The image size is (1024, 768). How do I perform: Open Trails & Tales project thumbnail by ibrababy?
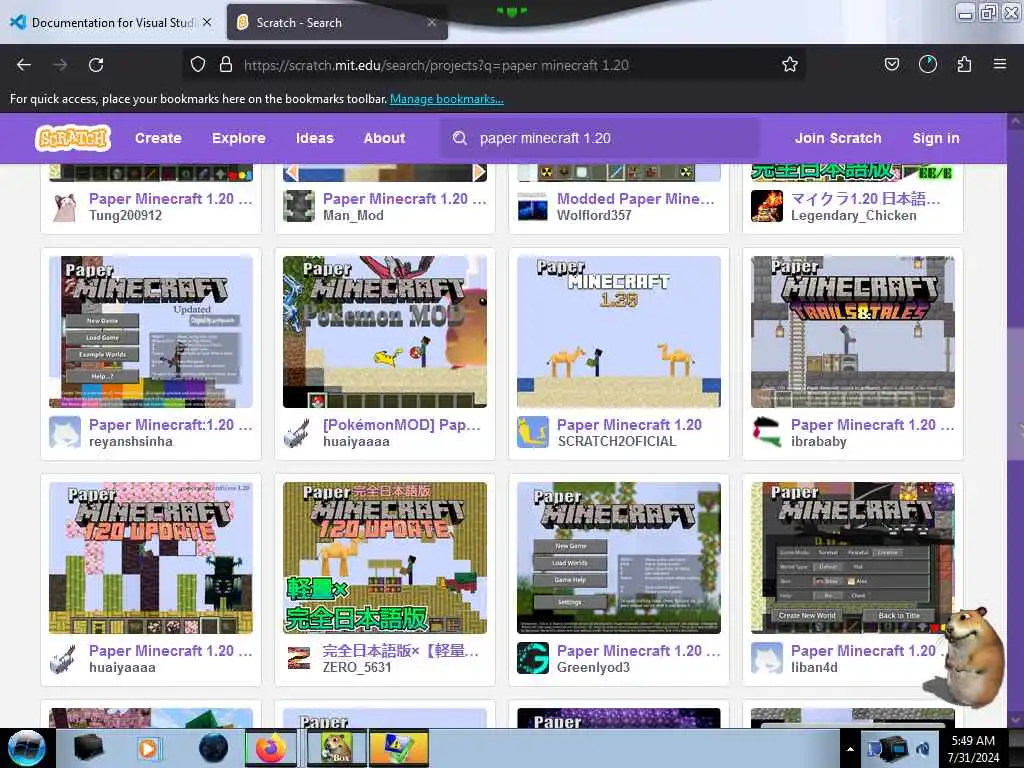coord(853,332)
